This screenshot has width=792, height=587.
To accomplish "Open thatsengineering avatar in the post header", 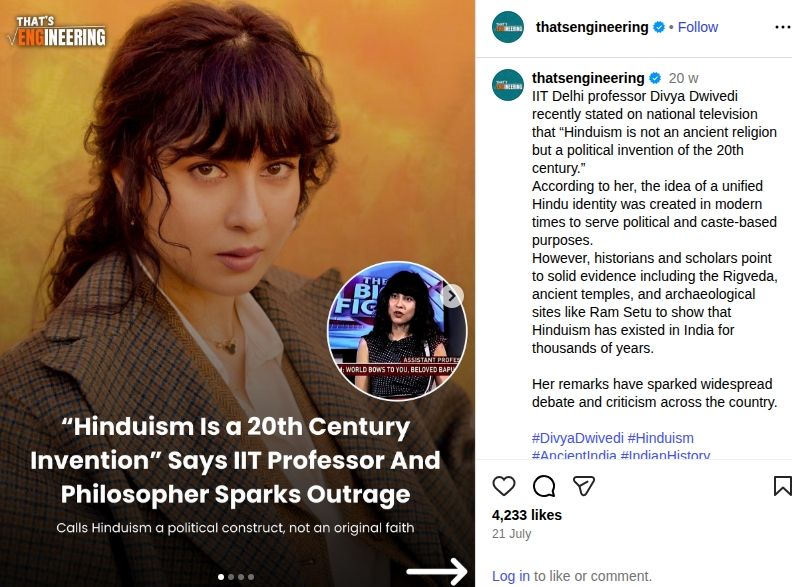I will point(508,27).
